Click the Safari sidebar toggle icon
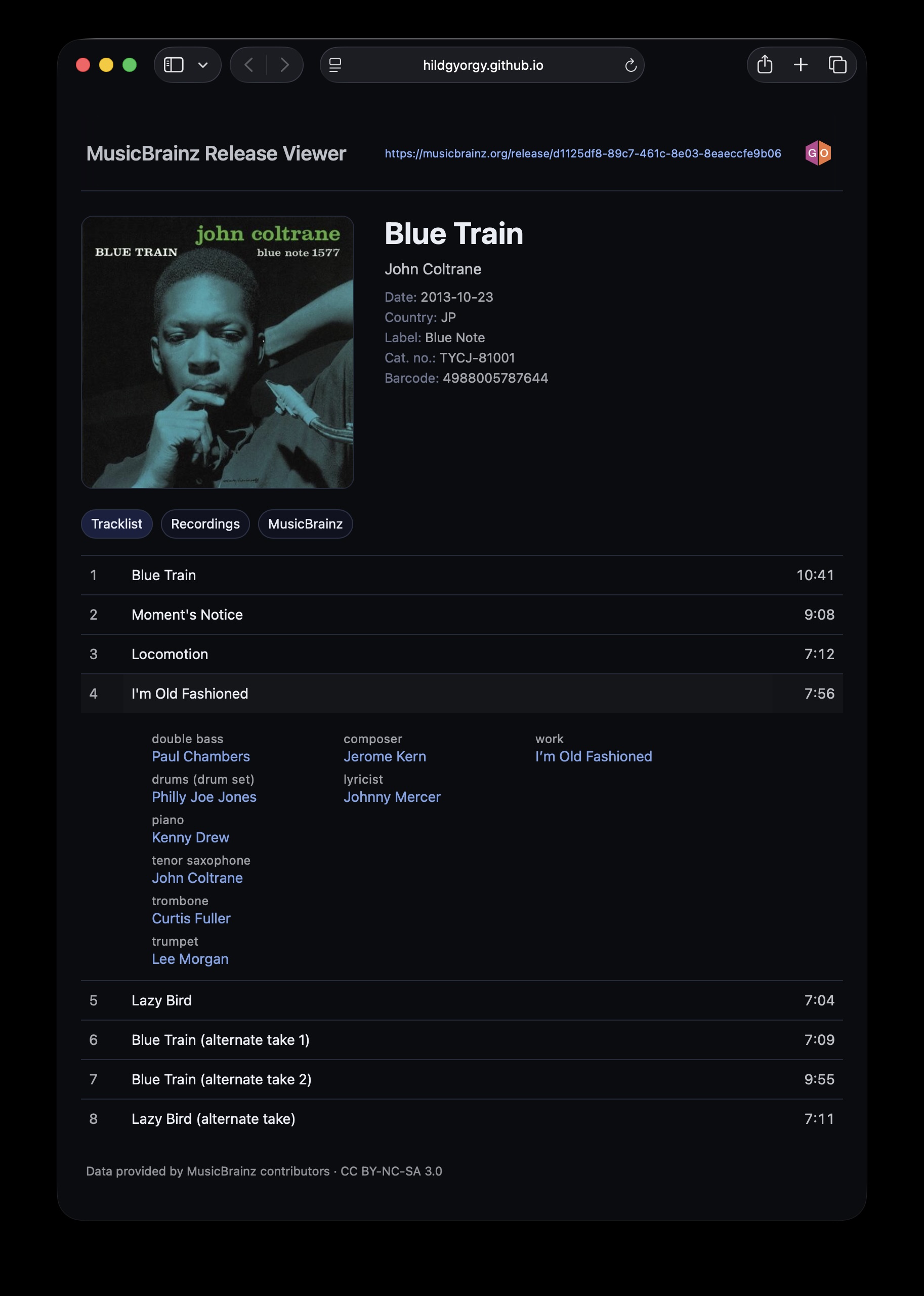924x1296 pixels. (174, 65)
